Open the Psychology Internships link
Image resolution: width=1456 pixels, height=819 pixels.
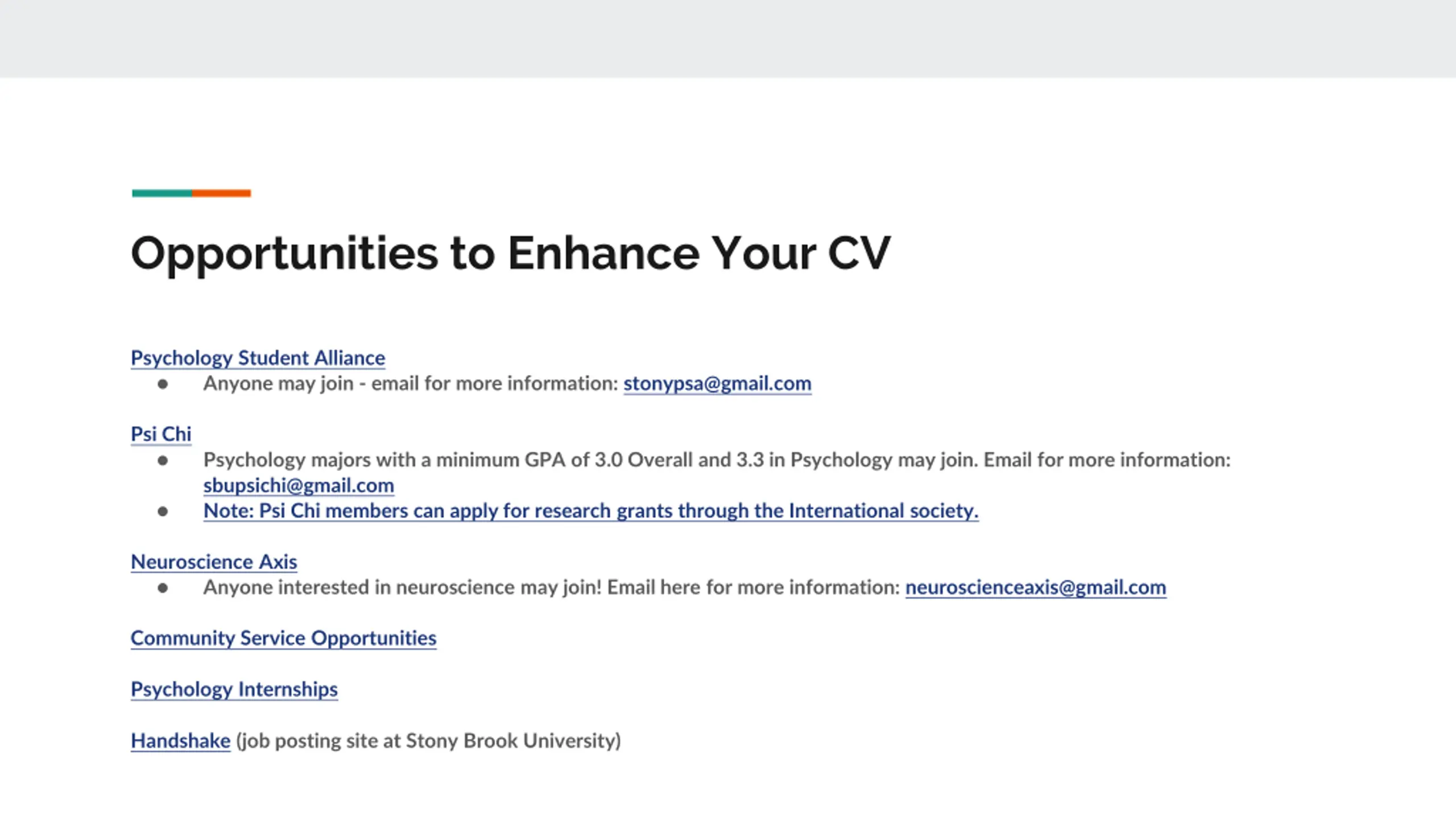click(x=234, y=689)
